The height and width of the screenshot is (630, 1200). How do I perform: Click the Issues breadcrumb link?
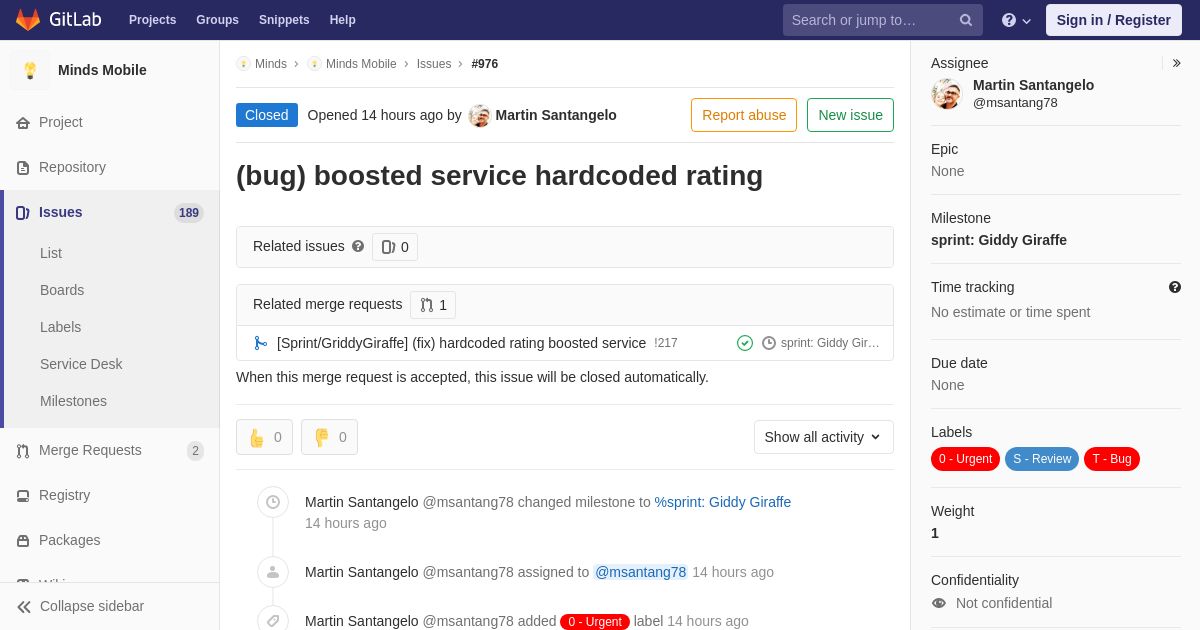pos(434,64)
